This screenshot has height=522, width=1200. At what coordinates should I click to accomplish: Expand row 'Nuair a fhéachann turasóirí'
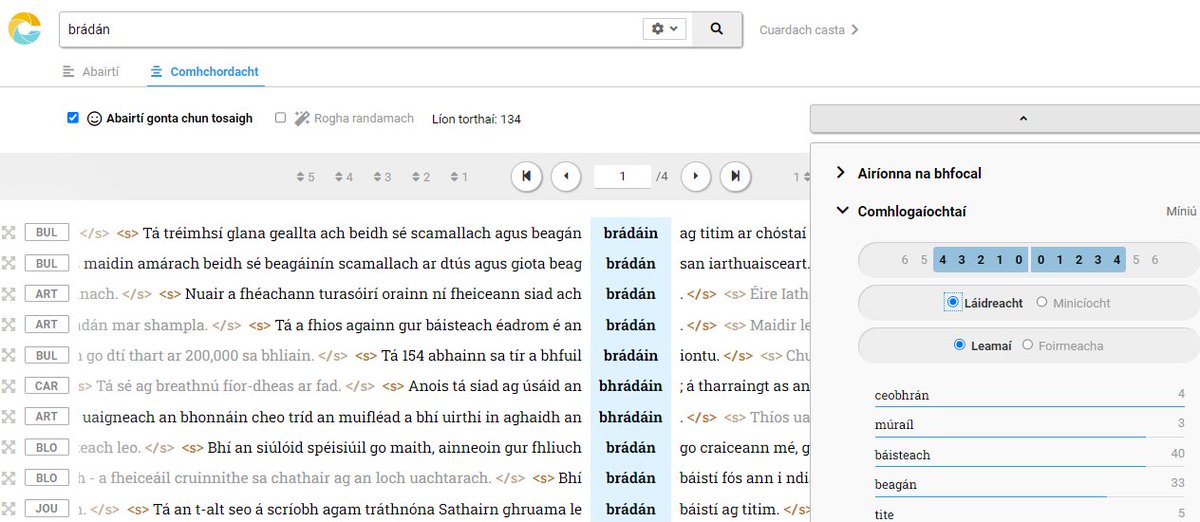(8, 294)
